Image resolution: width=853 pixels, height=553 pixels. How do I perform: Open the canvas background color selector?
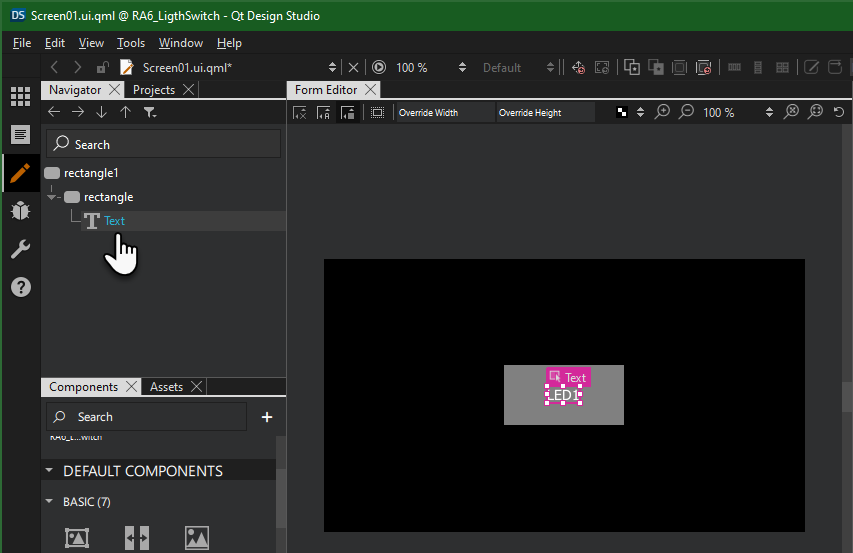point(622,112)
